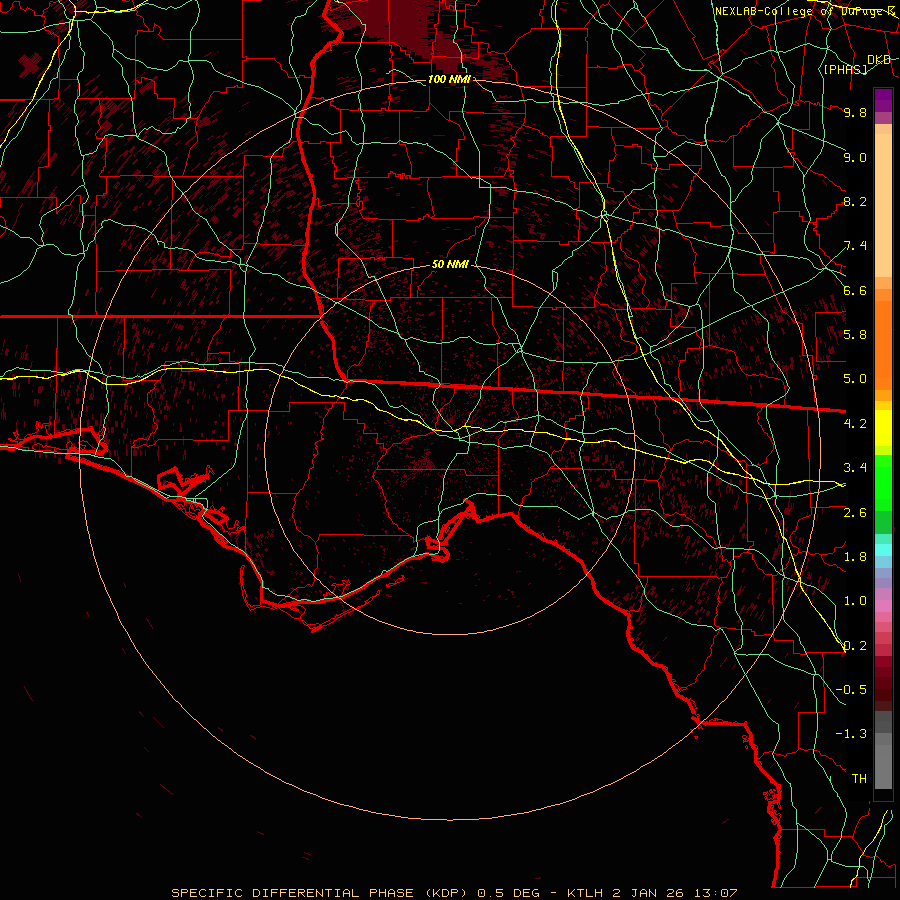Click the [PHAS] label above color scale
The image size is (900, 900).
click(845, 69)
